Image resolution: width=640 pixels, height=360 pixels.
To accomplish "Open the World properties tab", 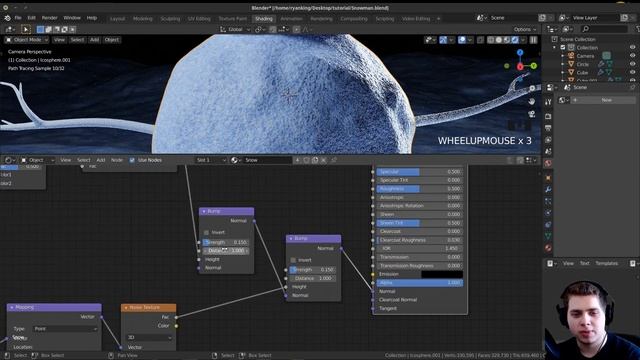I will 548,163.
